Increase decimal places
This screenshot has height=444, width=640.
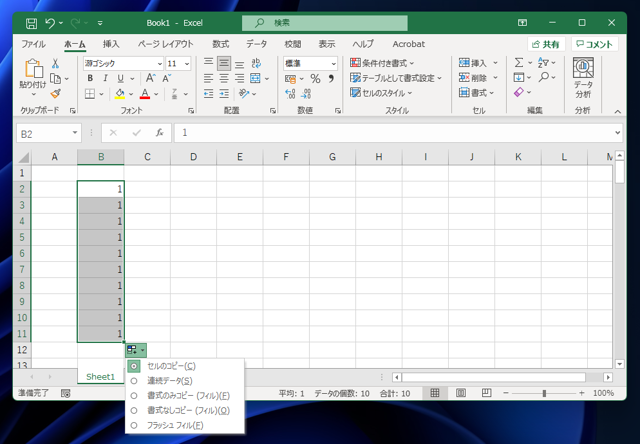[290, 94]
